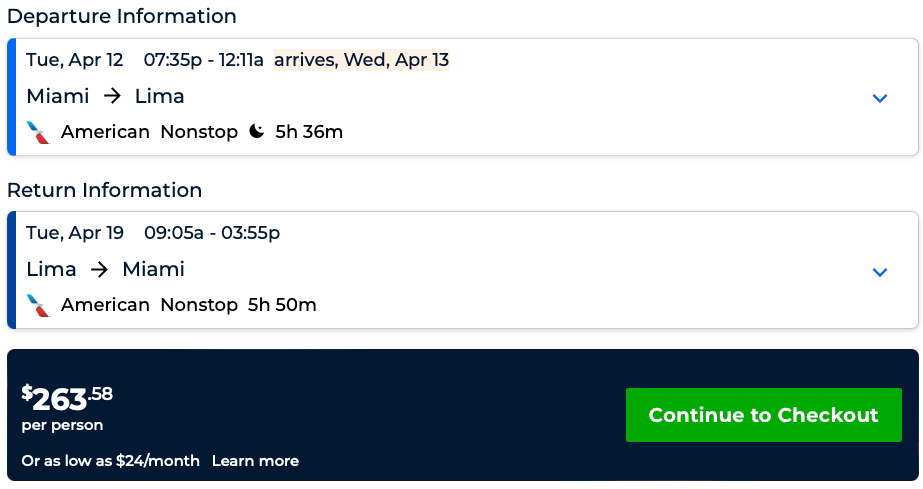923x489 pixels.
Task: Click the 5h 50m flight duration
Action: point(282,305)
